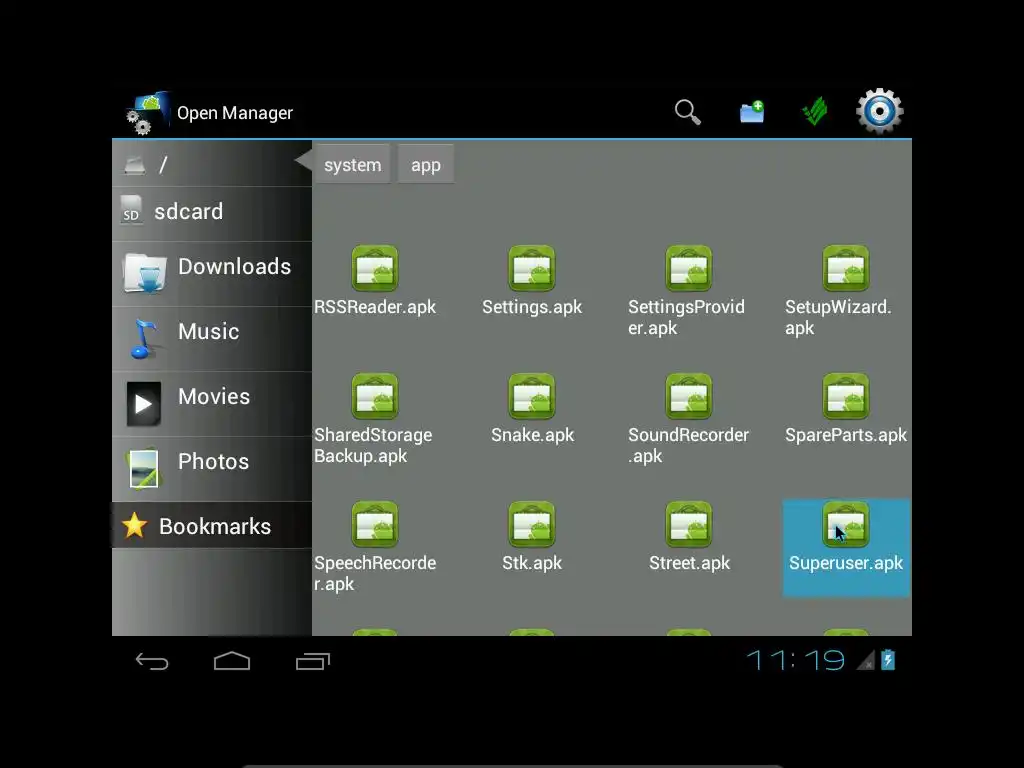Image resolution: width=1024 pixels, height=768 pixels.
Task: Tap the Open Manager app logo
Action: pos(147,112)
